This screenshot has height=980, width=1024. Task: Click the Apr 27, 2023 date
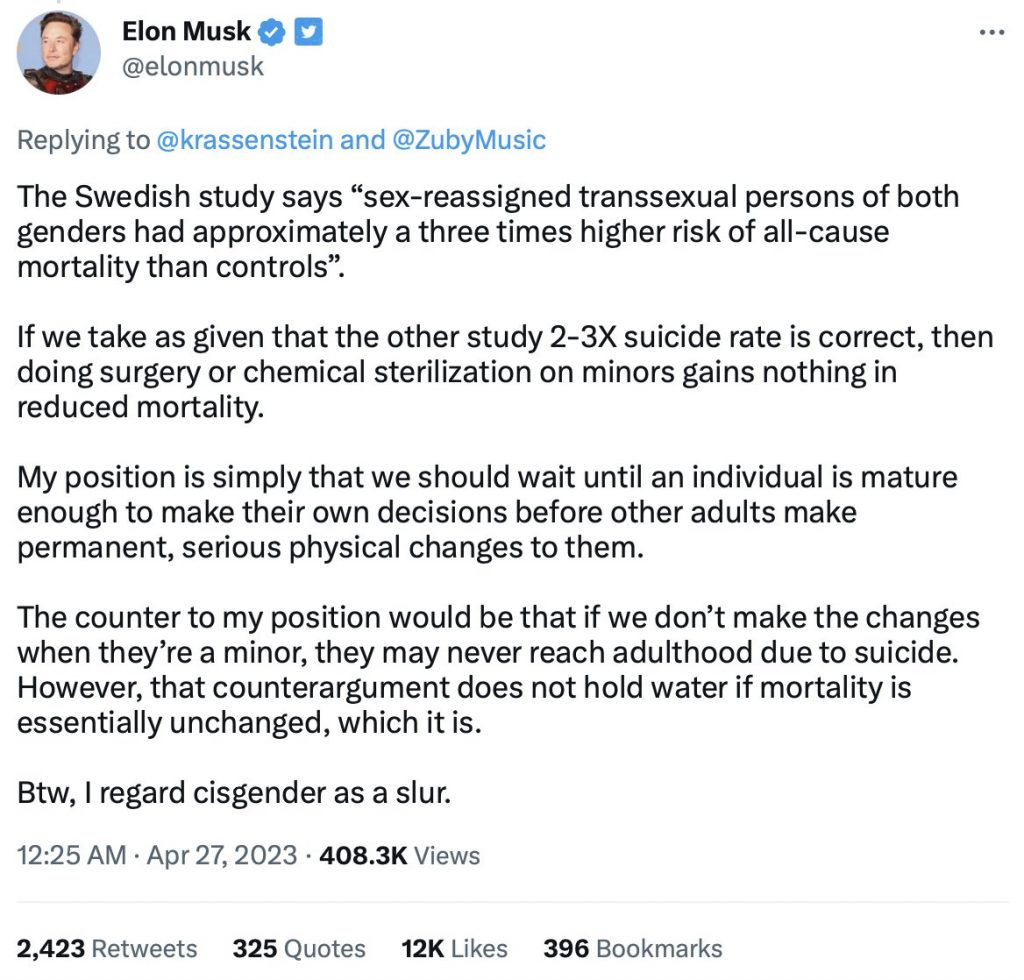223,856
